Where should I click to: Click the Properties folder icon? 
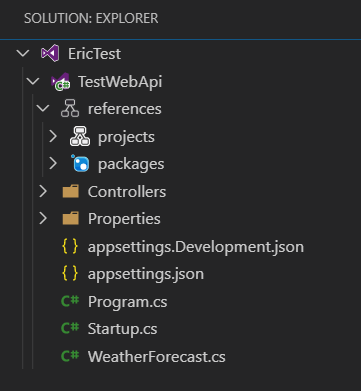(70, 219)
